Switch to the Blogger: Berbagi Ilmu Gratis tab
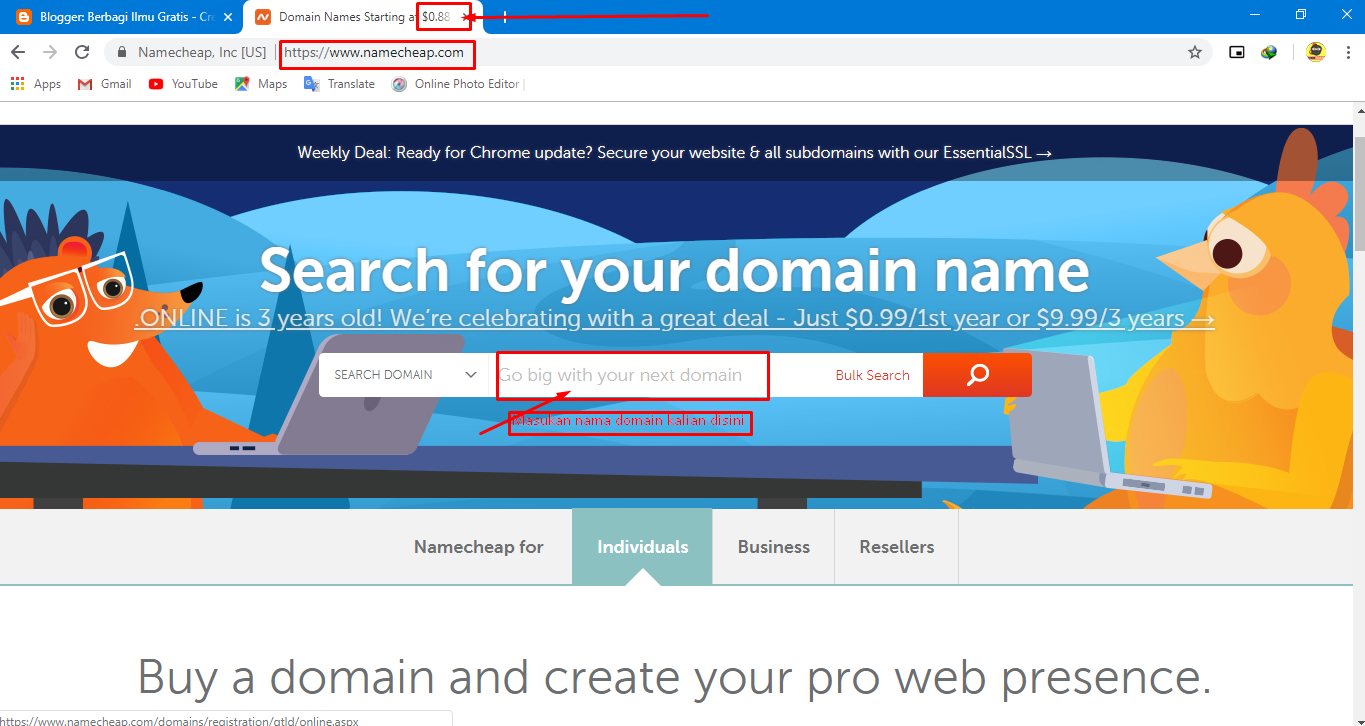 click(125, 17)
